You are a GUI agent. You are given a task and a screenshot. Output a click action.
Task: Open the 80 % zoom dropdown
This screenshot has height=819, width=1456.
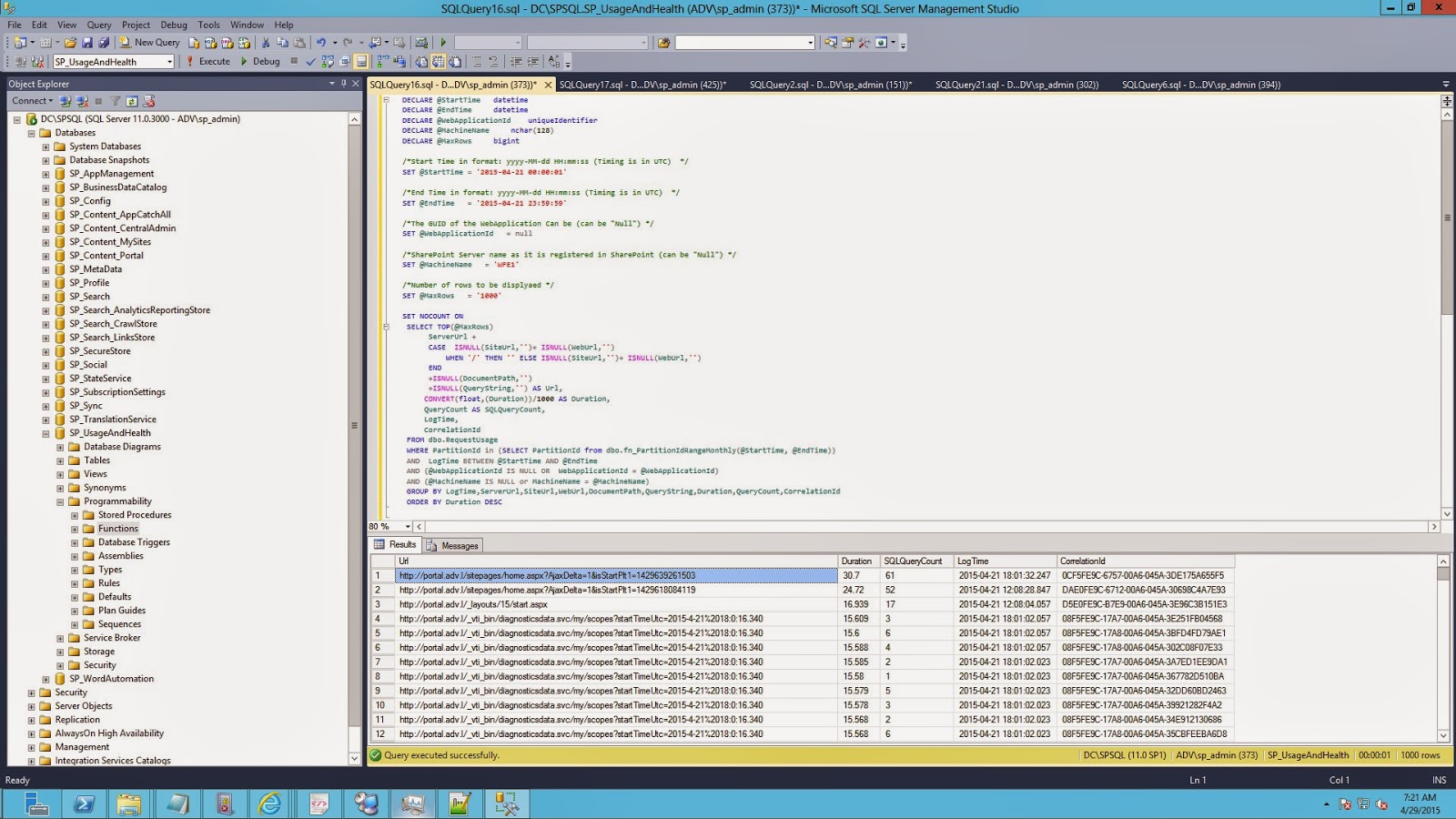point(407,527)
